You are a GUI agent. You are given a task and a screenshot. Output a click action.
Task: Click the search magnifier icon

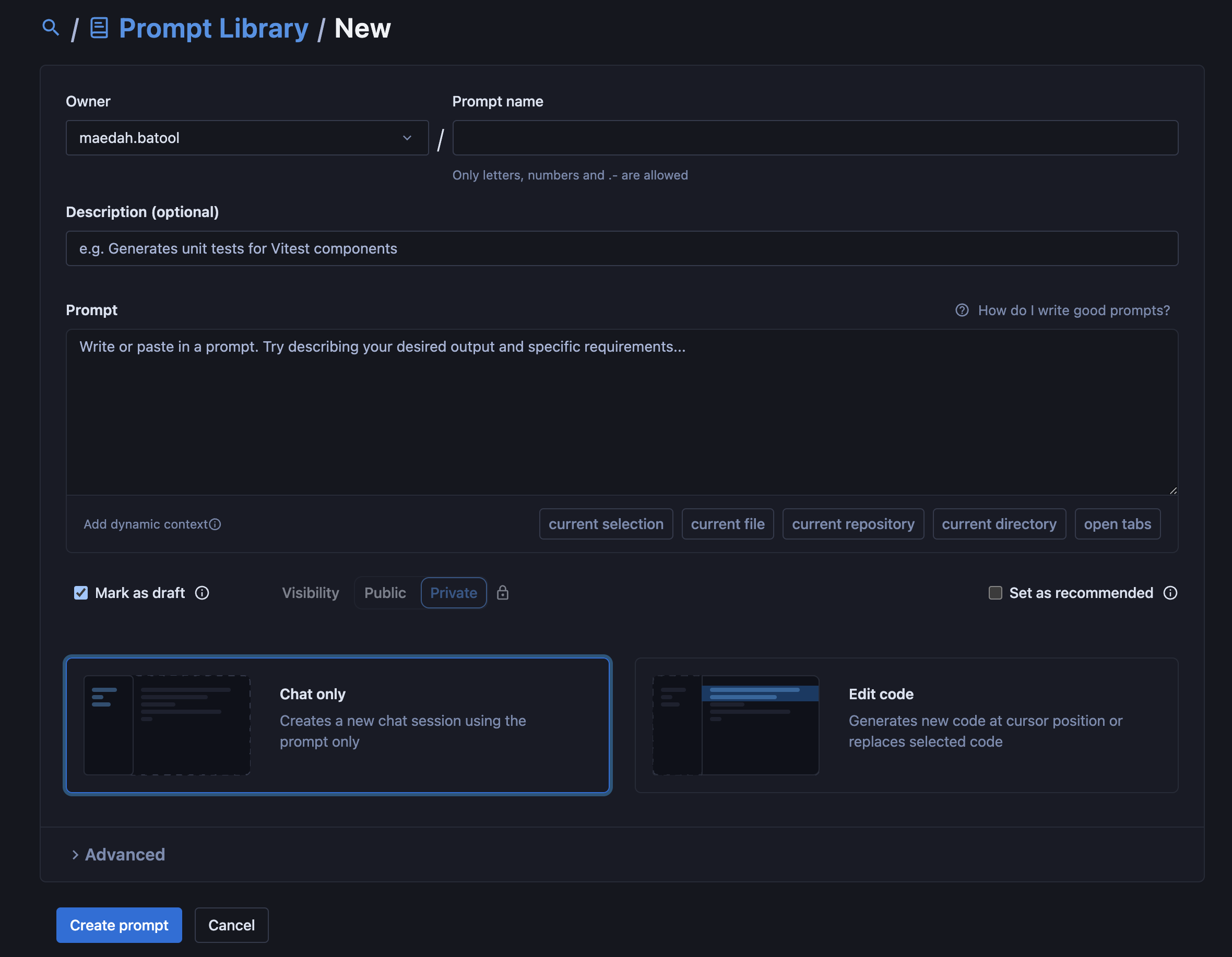point(51,27)
